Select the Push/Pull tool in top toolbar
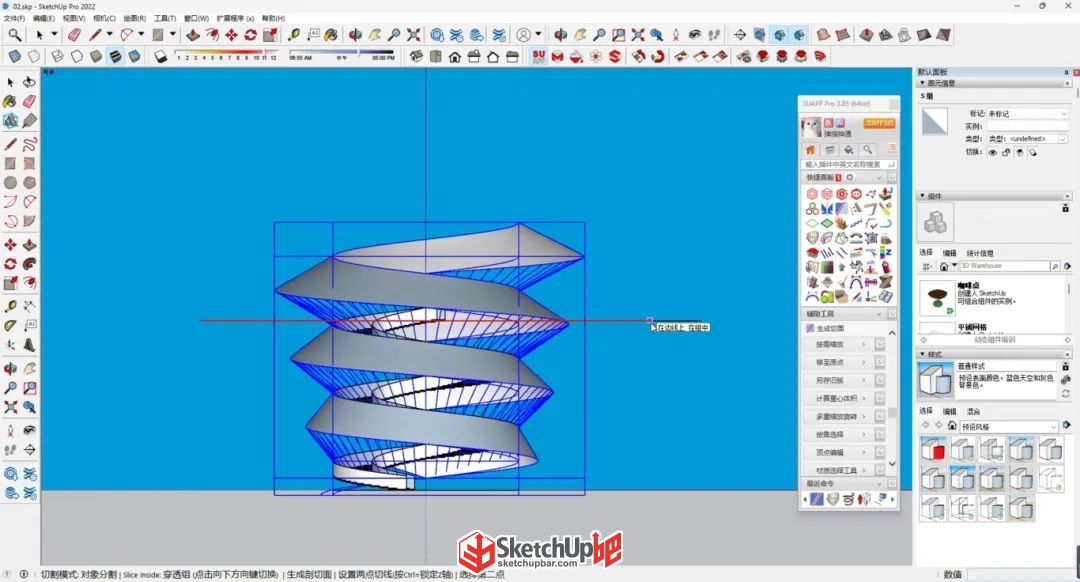This screenshot has height=582, width=1080. point(194,34)
